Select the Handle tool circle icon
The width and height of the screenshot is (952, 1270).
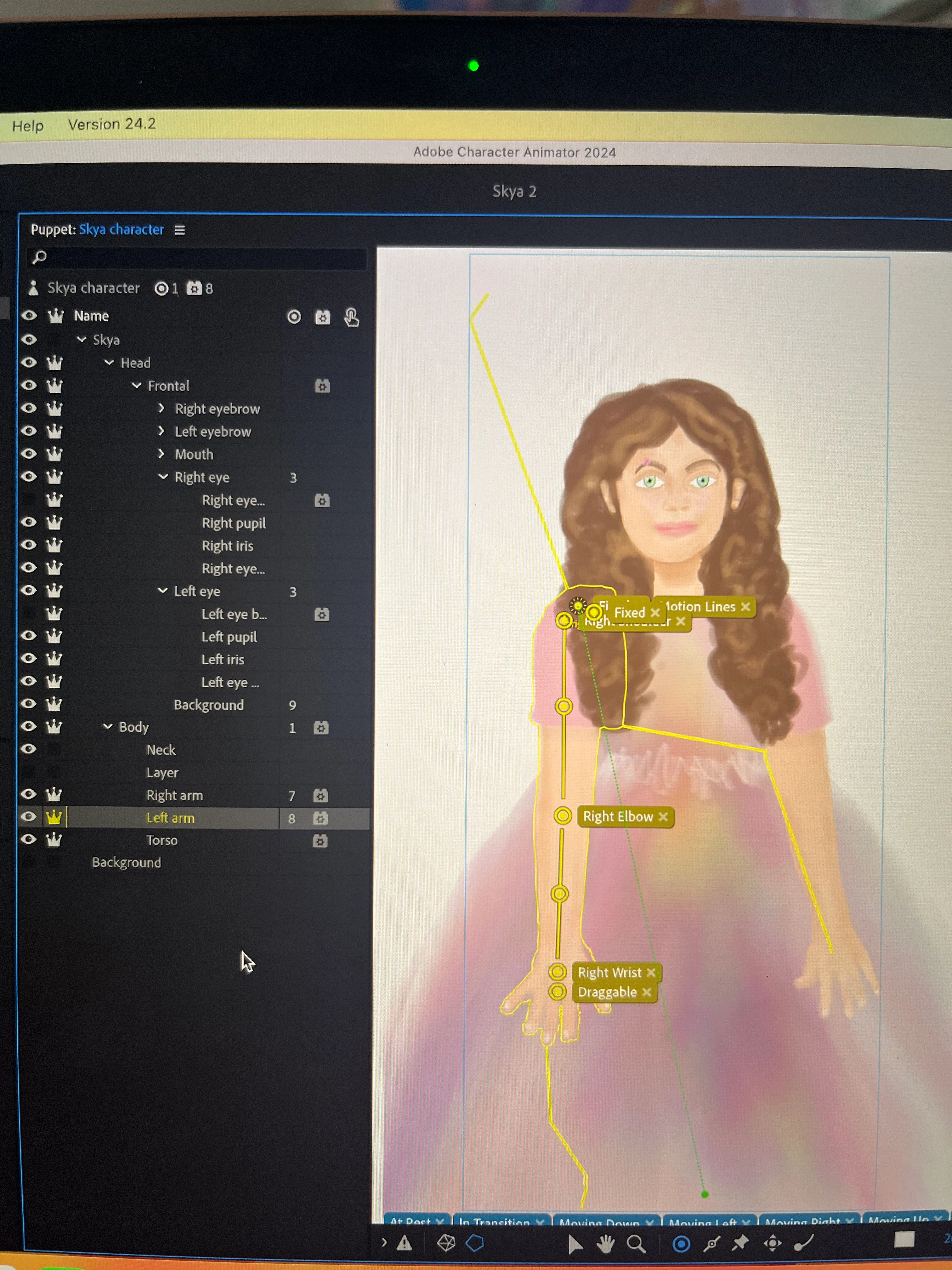[681, 1244]
